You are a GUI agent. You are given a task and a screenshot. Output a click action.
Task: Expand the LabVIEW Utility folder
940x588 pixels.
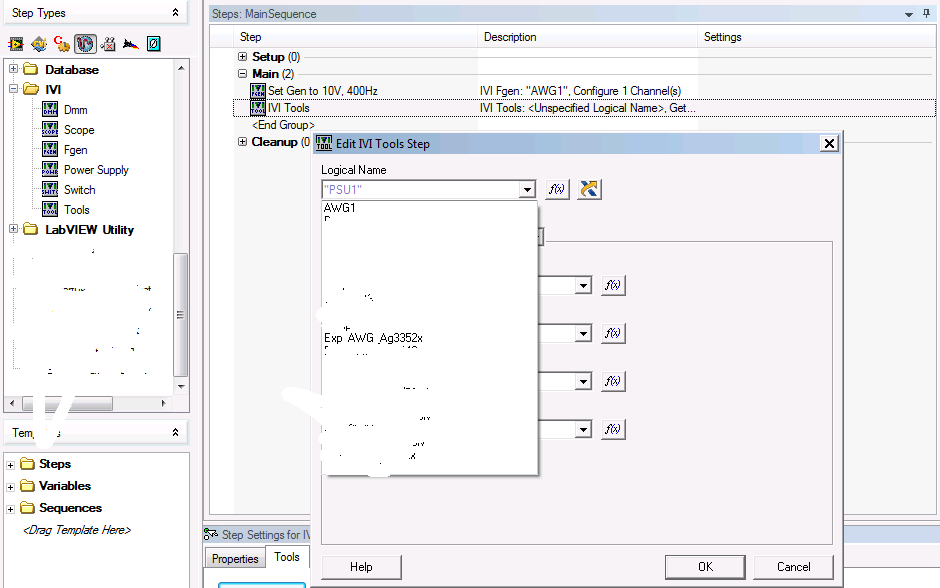click(x=14, y=229)
